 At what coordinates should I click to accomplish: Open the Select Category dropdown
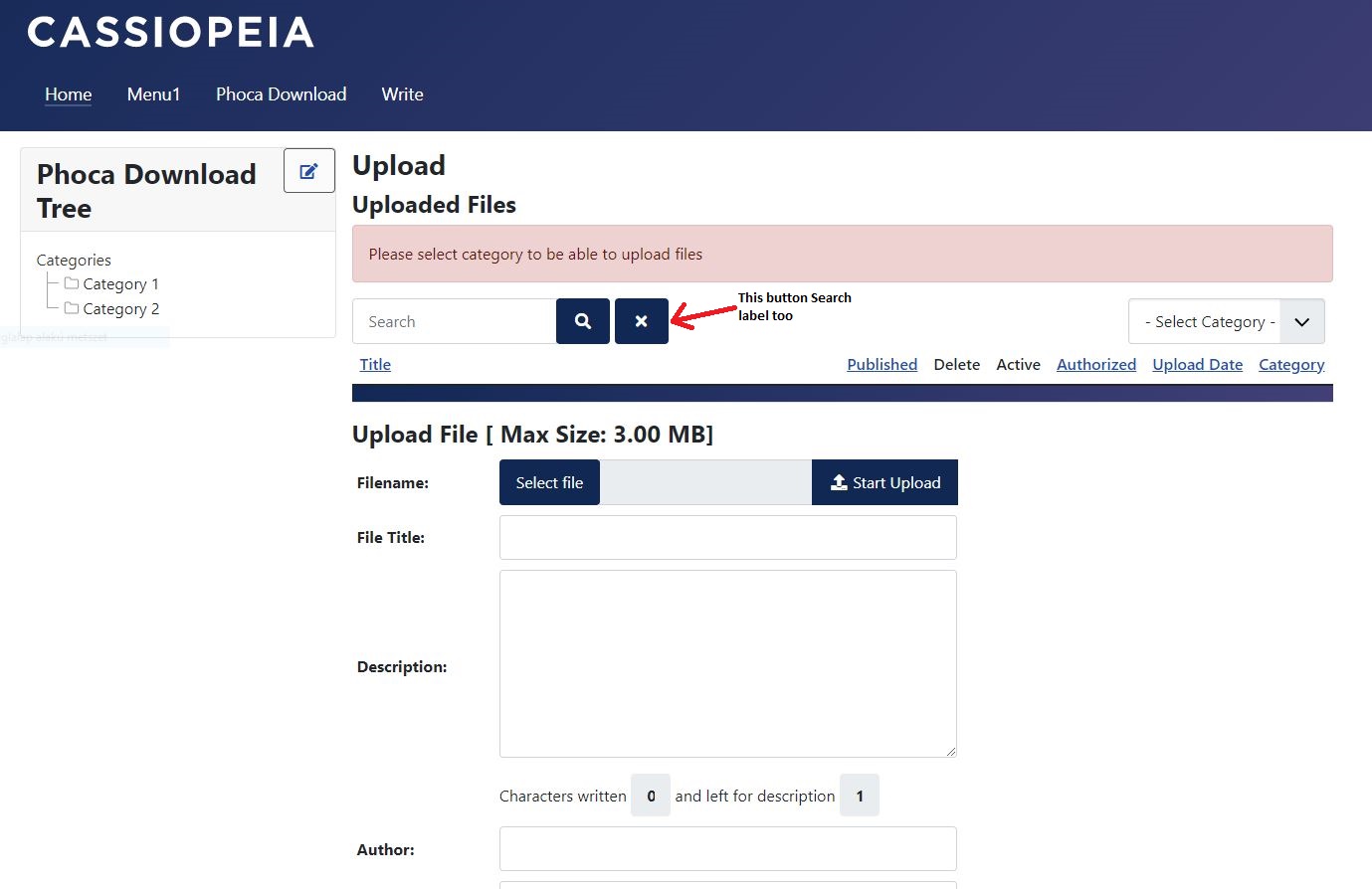pos(1226,321)
